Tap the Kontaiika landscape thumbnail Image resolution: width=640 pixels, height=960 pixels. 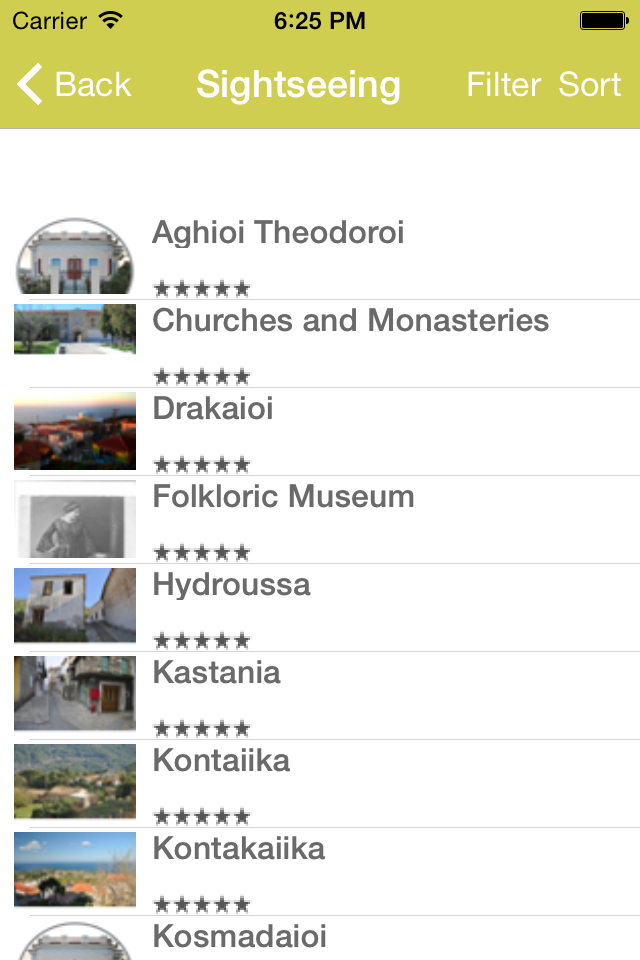click(75, 781)
